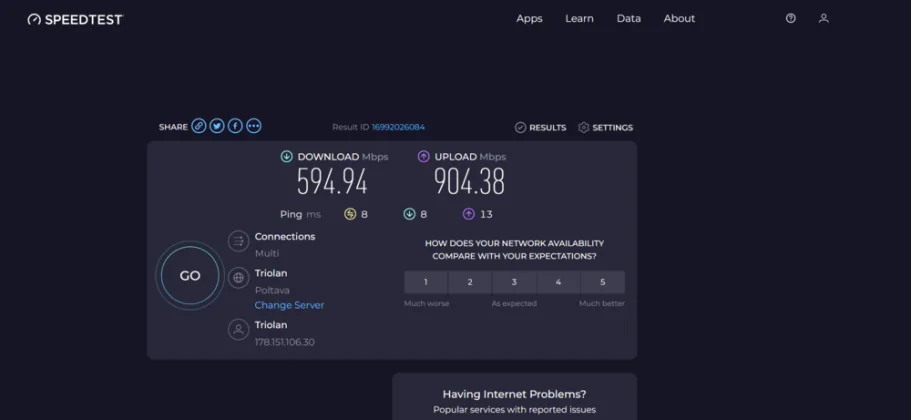Rate network availability 3 As expected
This screenshot has height=420, width=911.
point(514,282)
